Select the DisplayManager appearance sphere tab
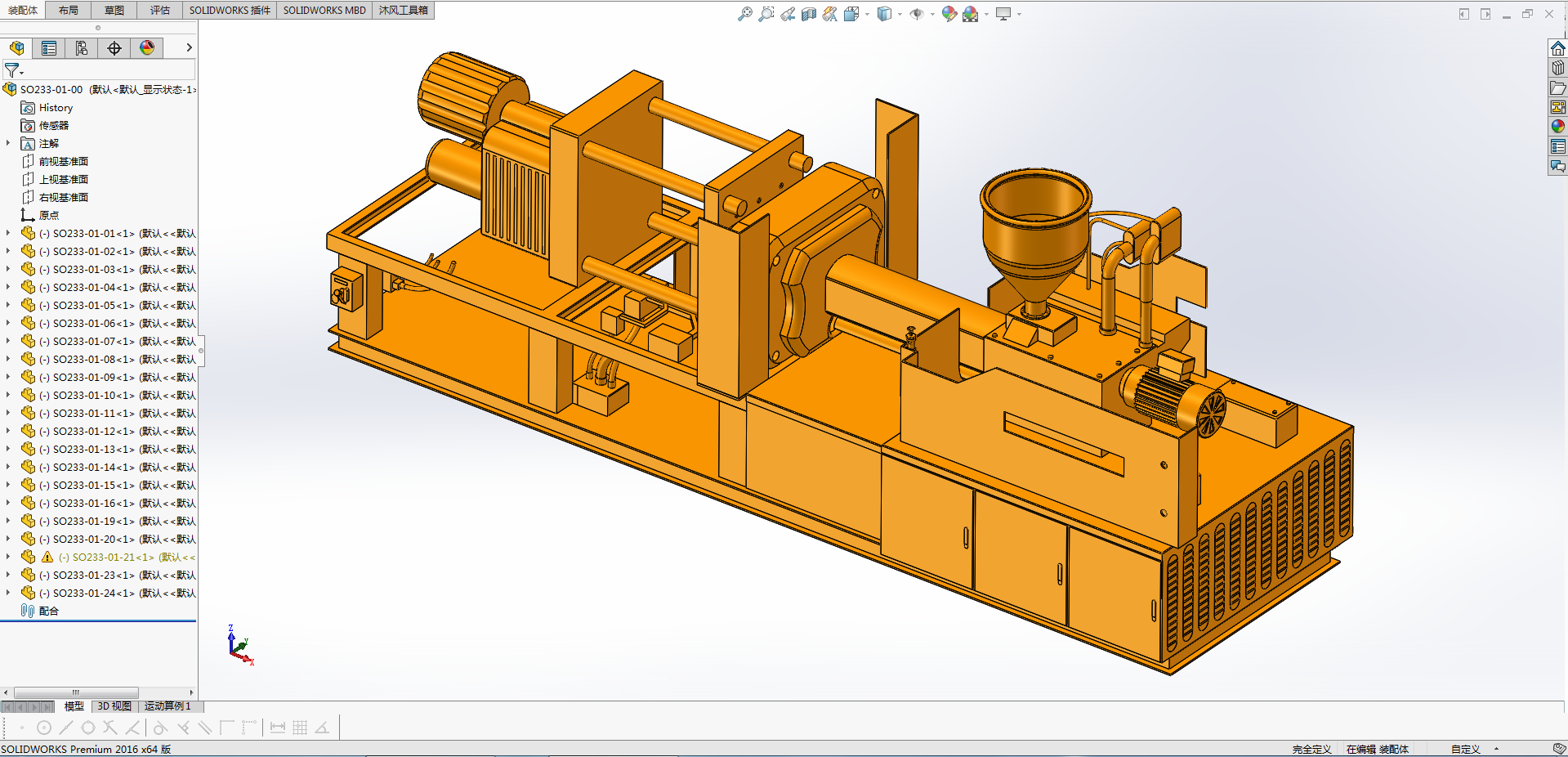The height and width of the screenshot is (757, 1568). click(x=146, y=47)
